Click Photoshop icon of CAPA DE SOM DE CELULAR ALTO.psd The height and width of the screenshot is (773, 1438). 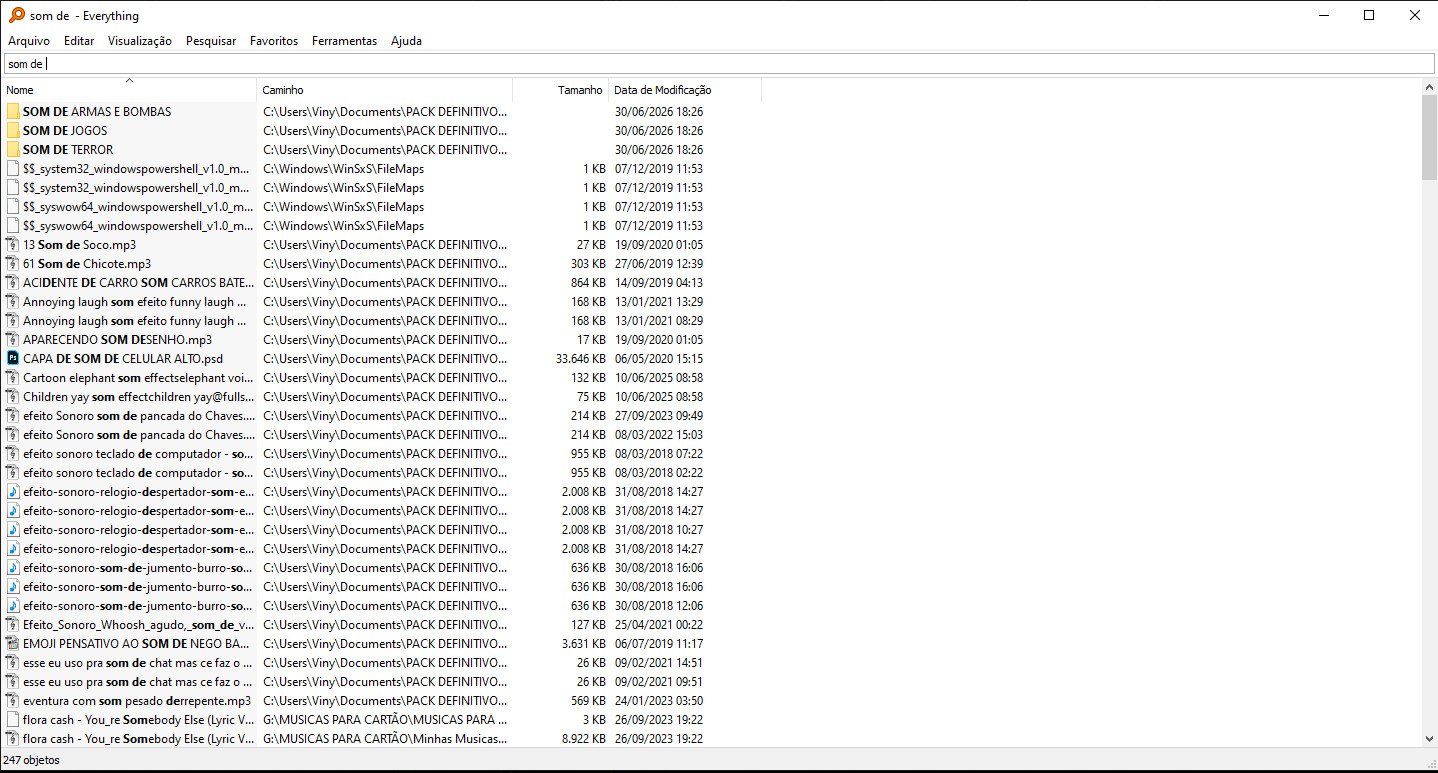click(x=13, y=359)
